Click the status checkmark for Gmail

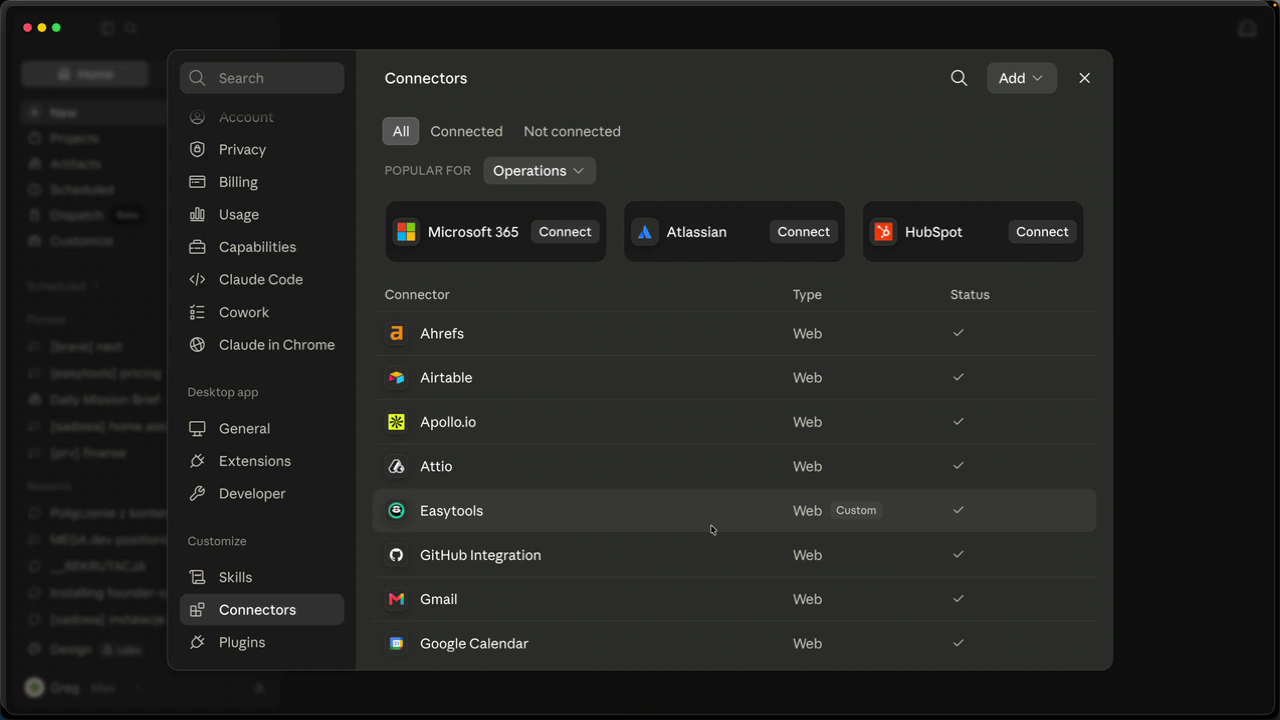tap(958, 598)
